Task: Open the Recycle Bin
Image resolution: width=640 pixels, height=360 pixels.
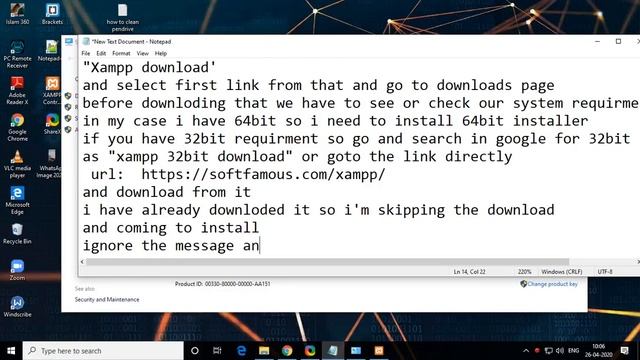Action: [17, 233]
